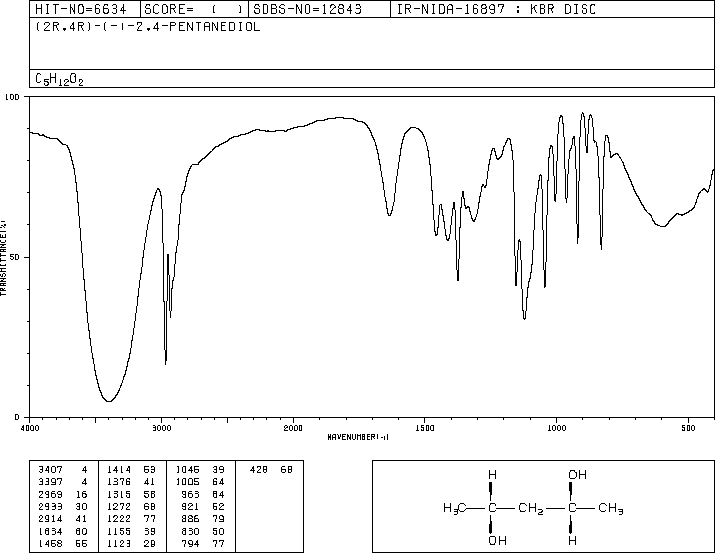Select peak table entry 1155
The width and height of the screenshot is (715, 553).
119,532
